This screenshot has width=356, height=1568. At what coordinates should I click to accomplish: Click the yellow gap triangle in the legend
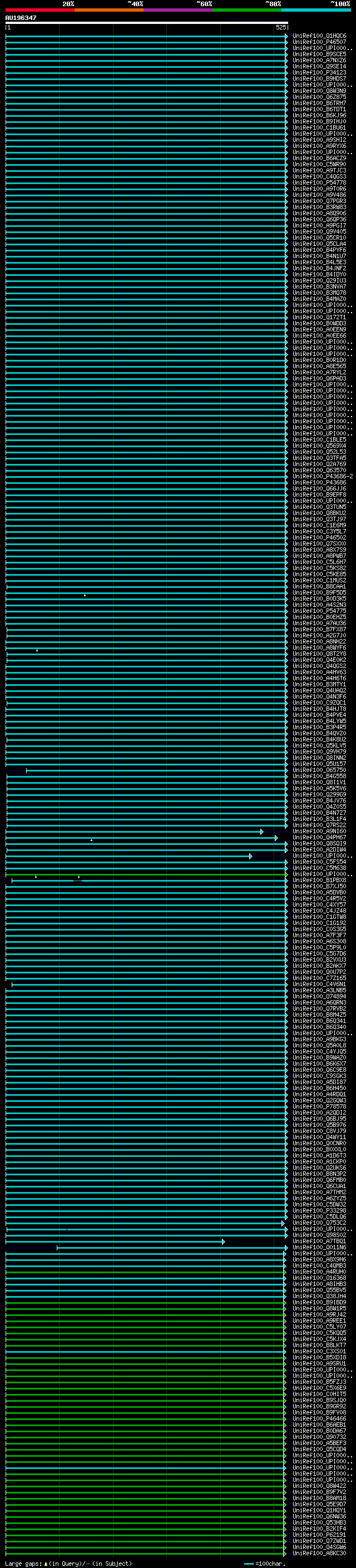(x=46, y=1563)
